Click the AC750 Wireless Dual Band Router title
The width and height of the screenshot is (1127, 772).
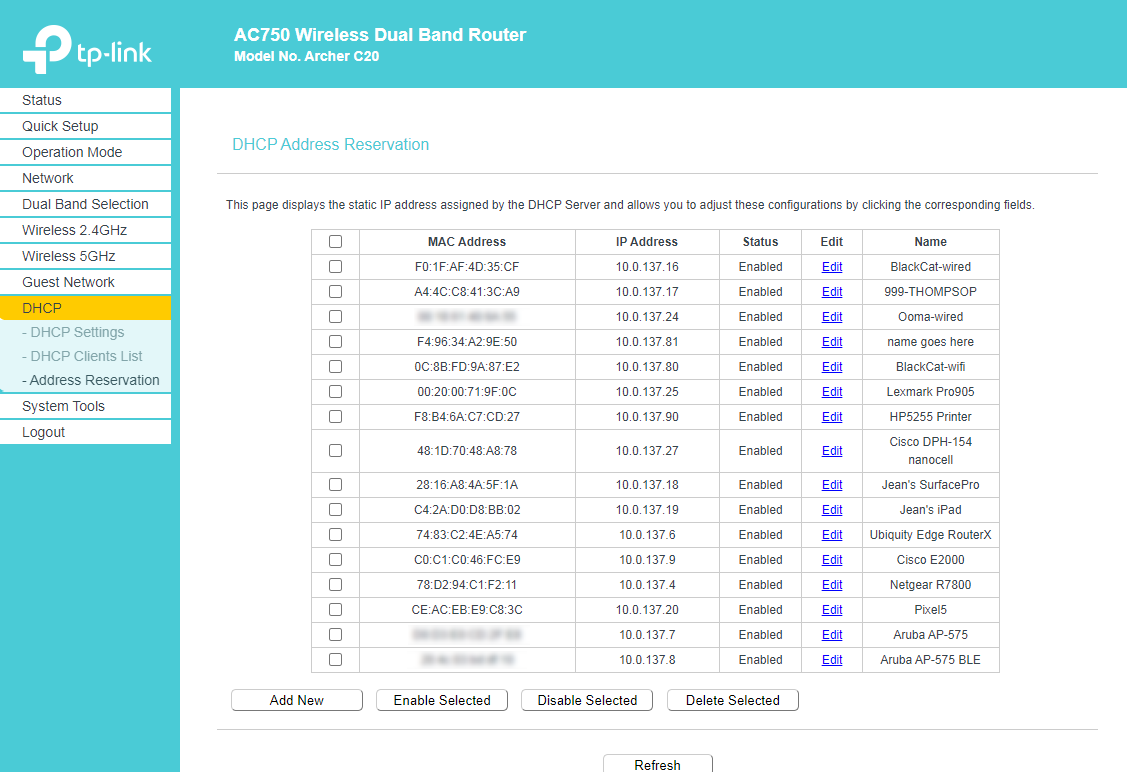click(380, 35)
